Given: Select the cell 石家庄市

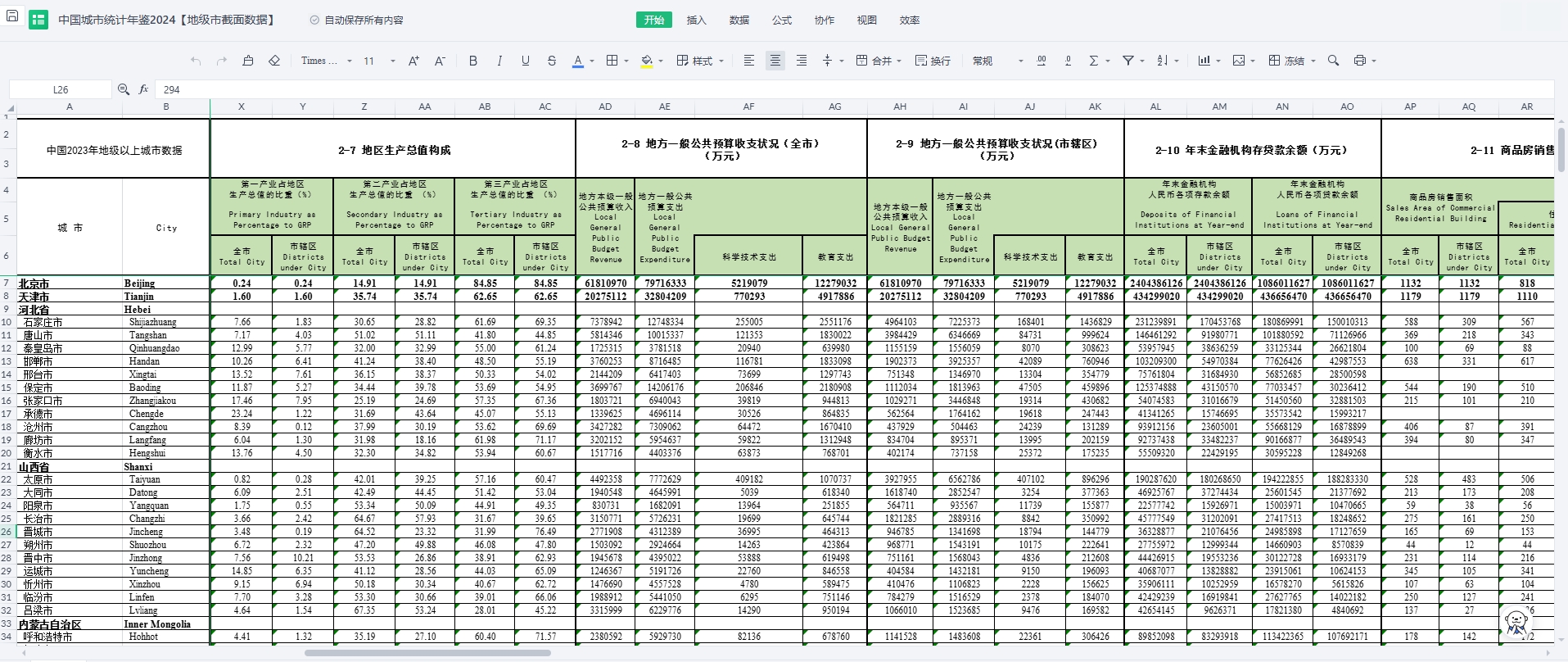Looking at the screenshot, I should click(70, 322).
